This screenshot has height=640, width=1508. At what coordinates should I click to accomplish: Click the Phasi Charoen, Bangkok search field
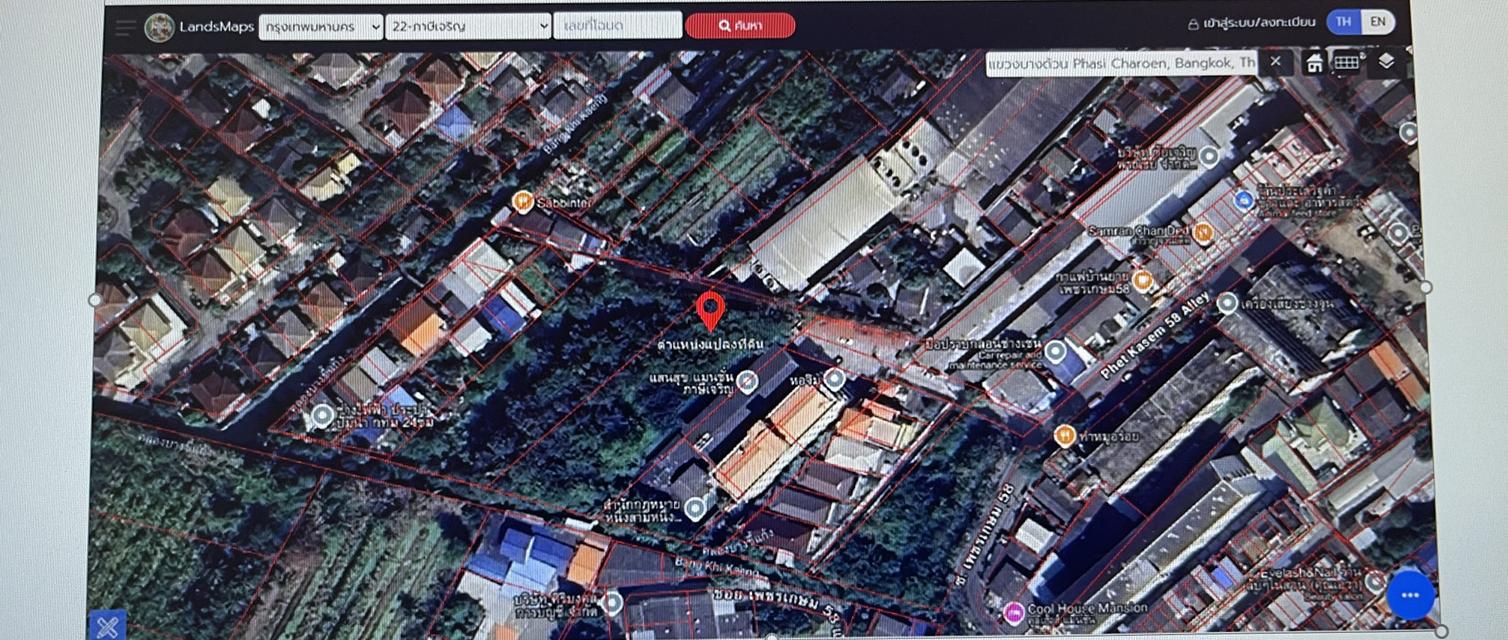click(x=1120, y=63)
